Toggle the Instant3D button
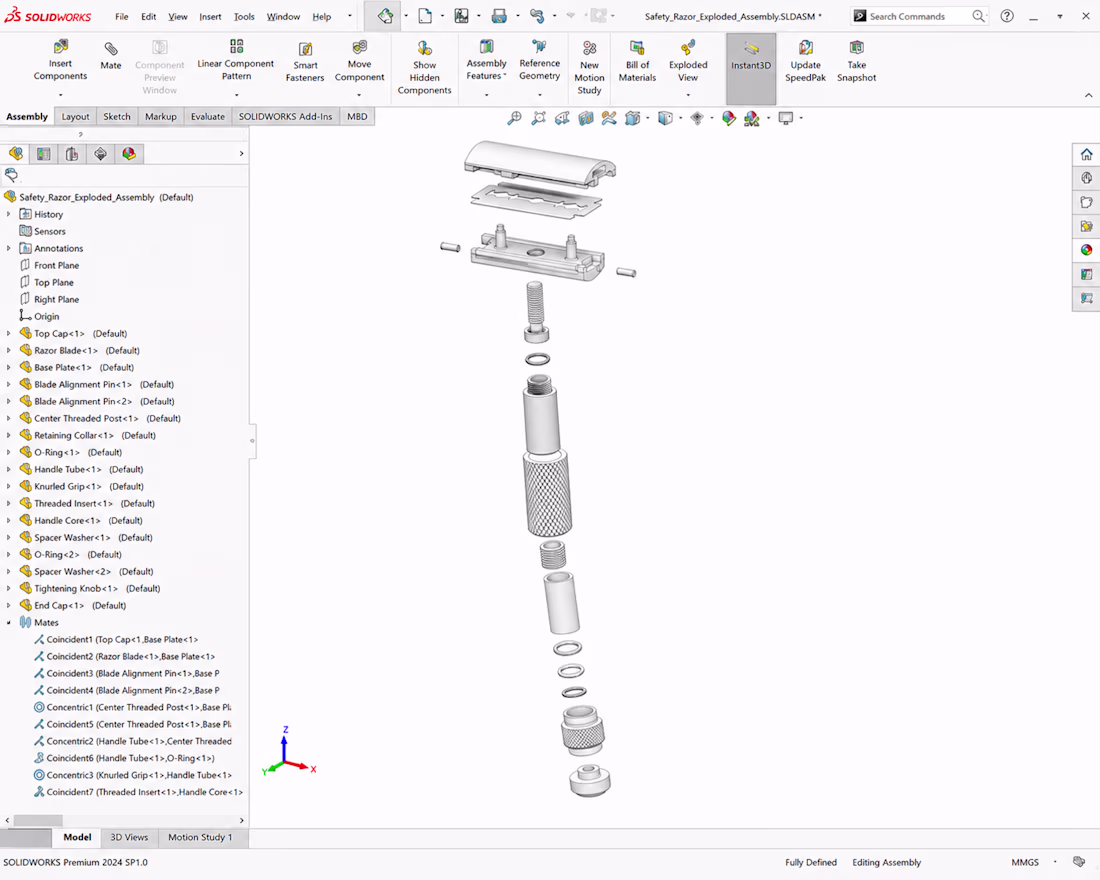 tap(751, 68)
